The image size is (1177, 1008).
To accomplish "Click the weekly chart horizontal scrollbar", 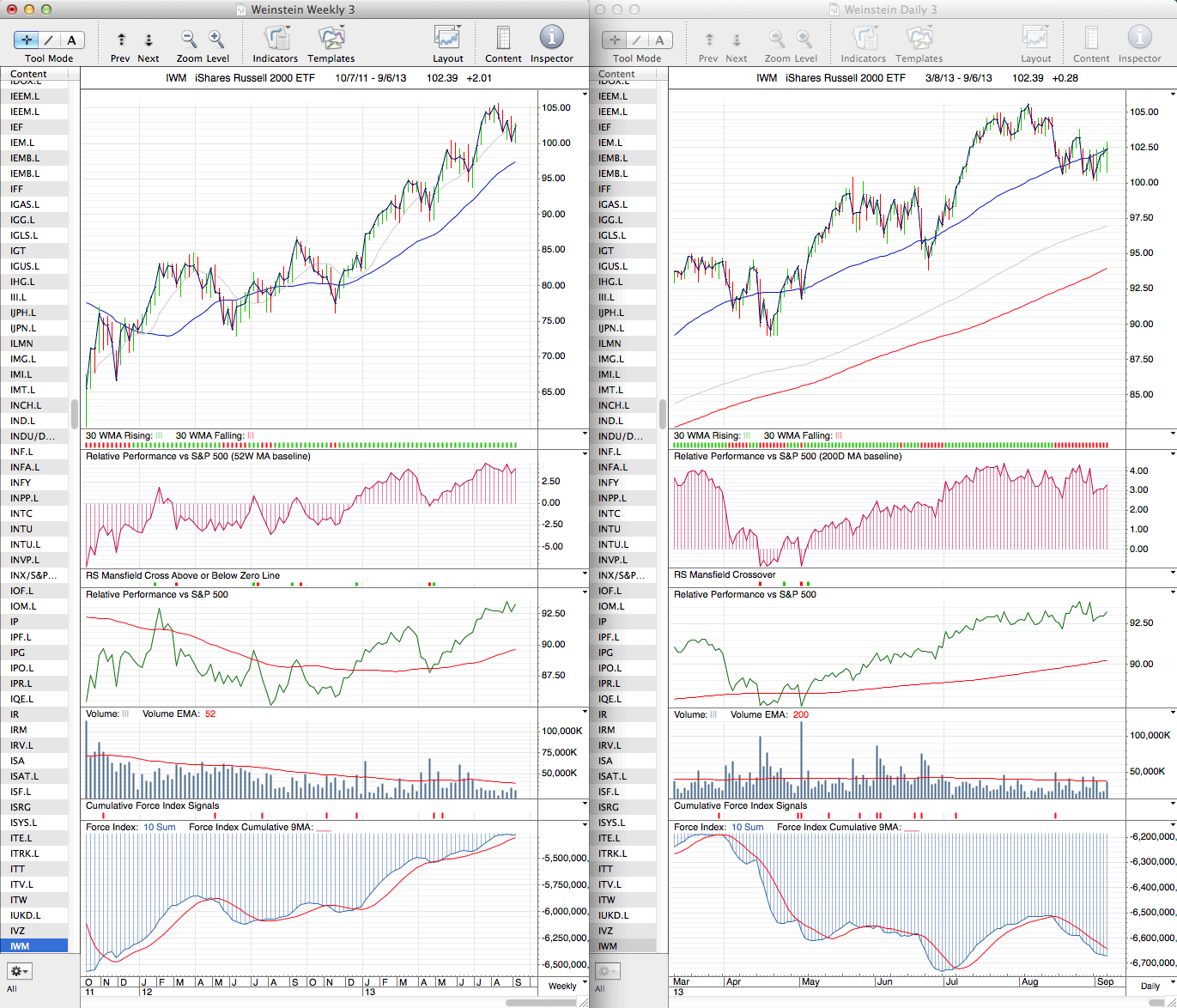I will [541, 1002].
